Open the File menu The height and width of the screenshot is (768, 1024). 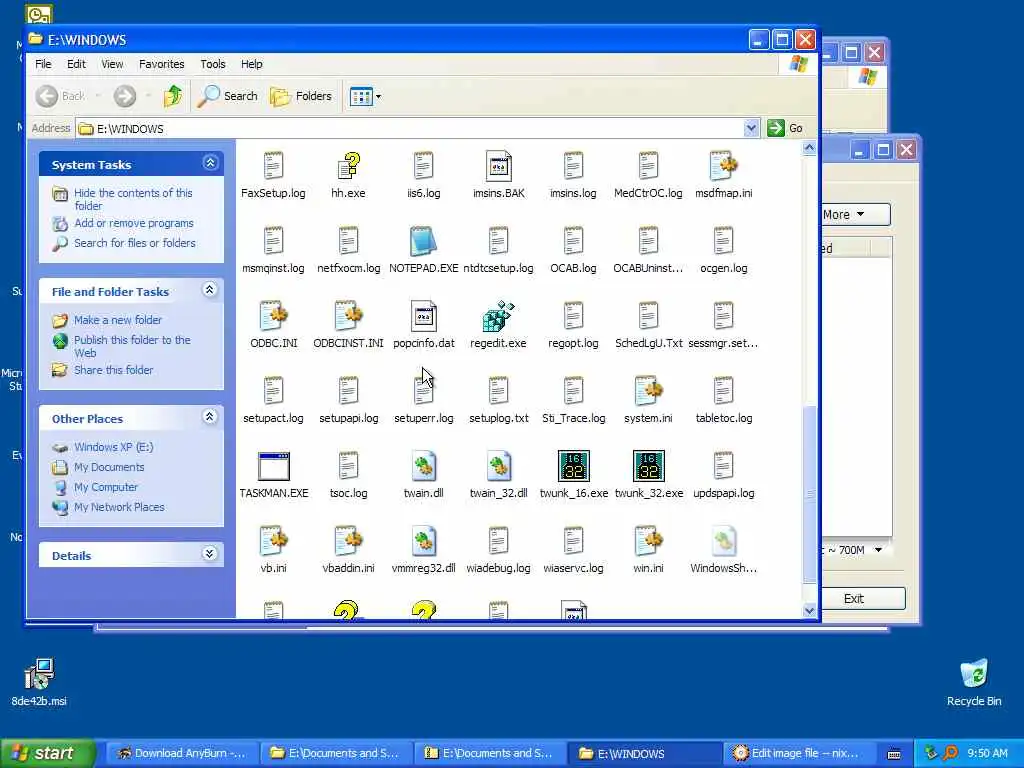tap(43, 64)
